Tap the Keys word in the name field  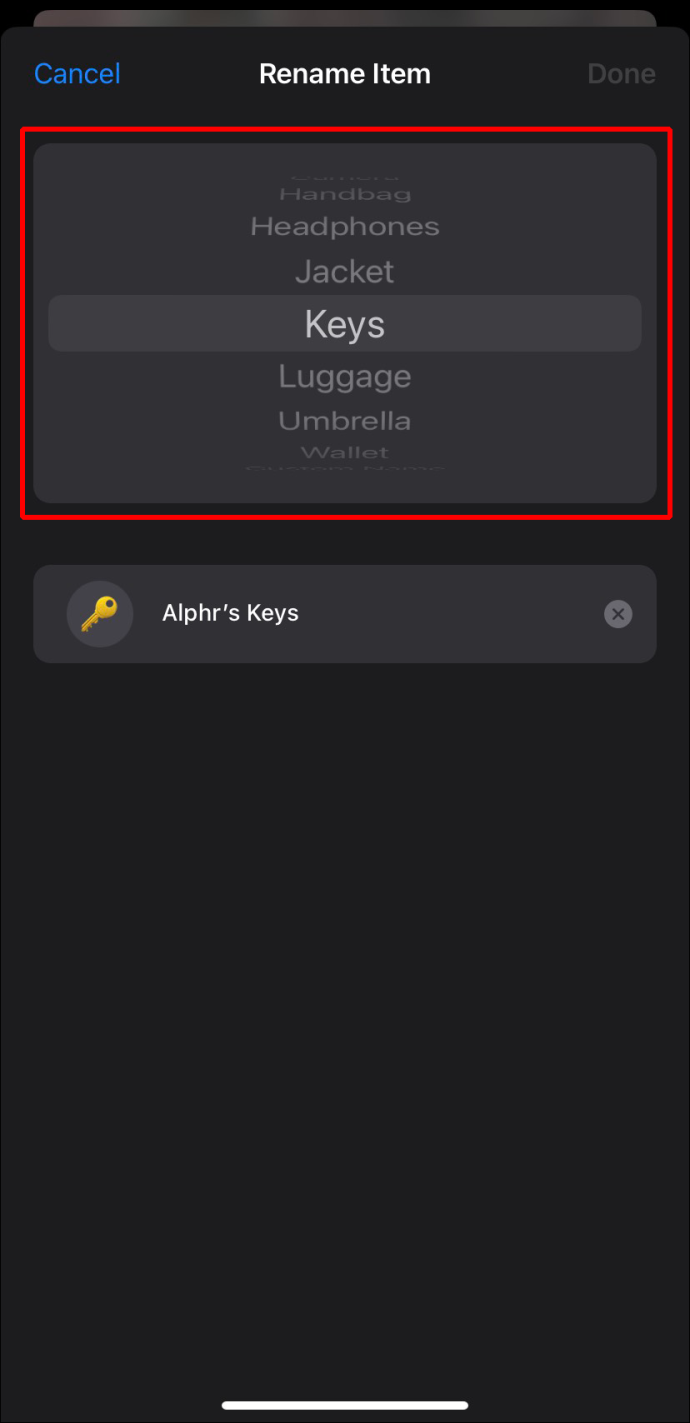[x=273, y=613]
